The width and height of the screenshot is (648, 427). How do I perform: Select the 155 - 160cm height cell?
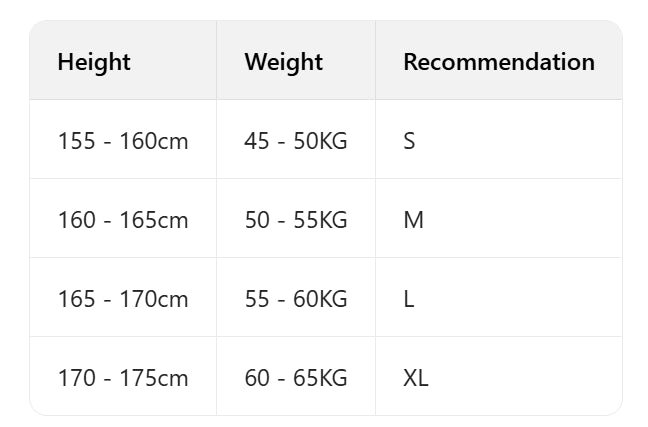(x=123, y=141)
